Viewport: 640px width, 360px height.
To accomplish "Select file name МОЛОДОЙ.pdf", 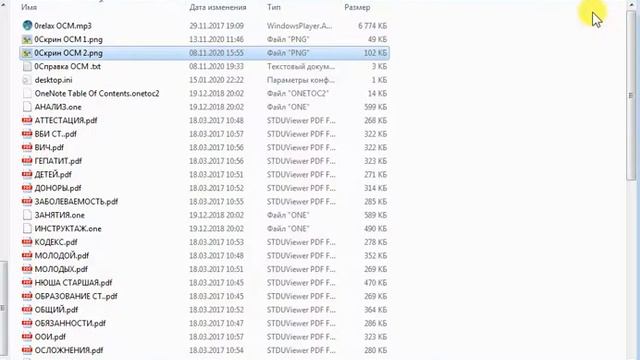I will pos(62,256).
